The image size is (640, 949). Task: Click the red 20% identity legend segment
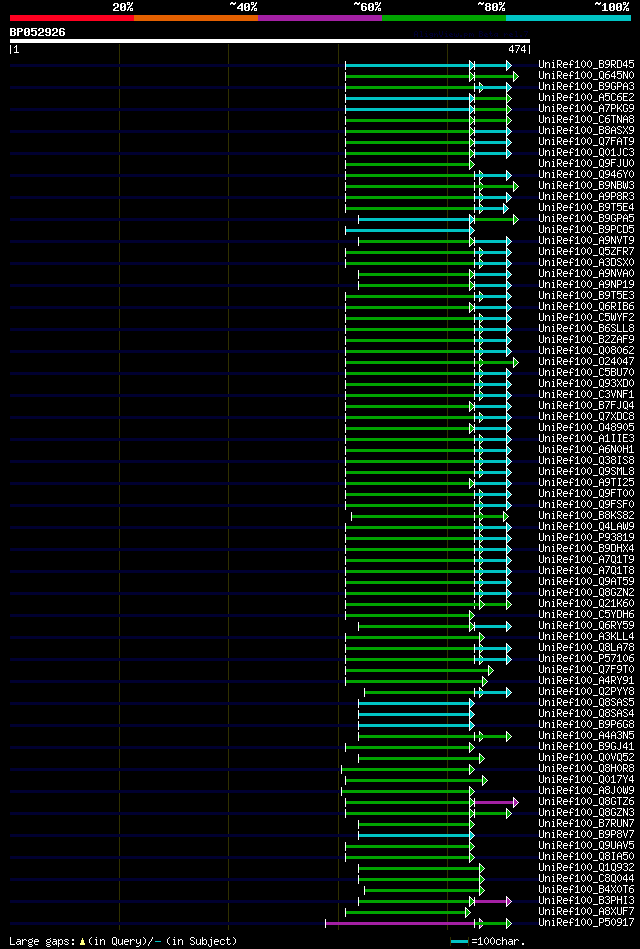(x=71, y=18)
